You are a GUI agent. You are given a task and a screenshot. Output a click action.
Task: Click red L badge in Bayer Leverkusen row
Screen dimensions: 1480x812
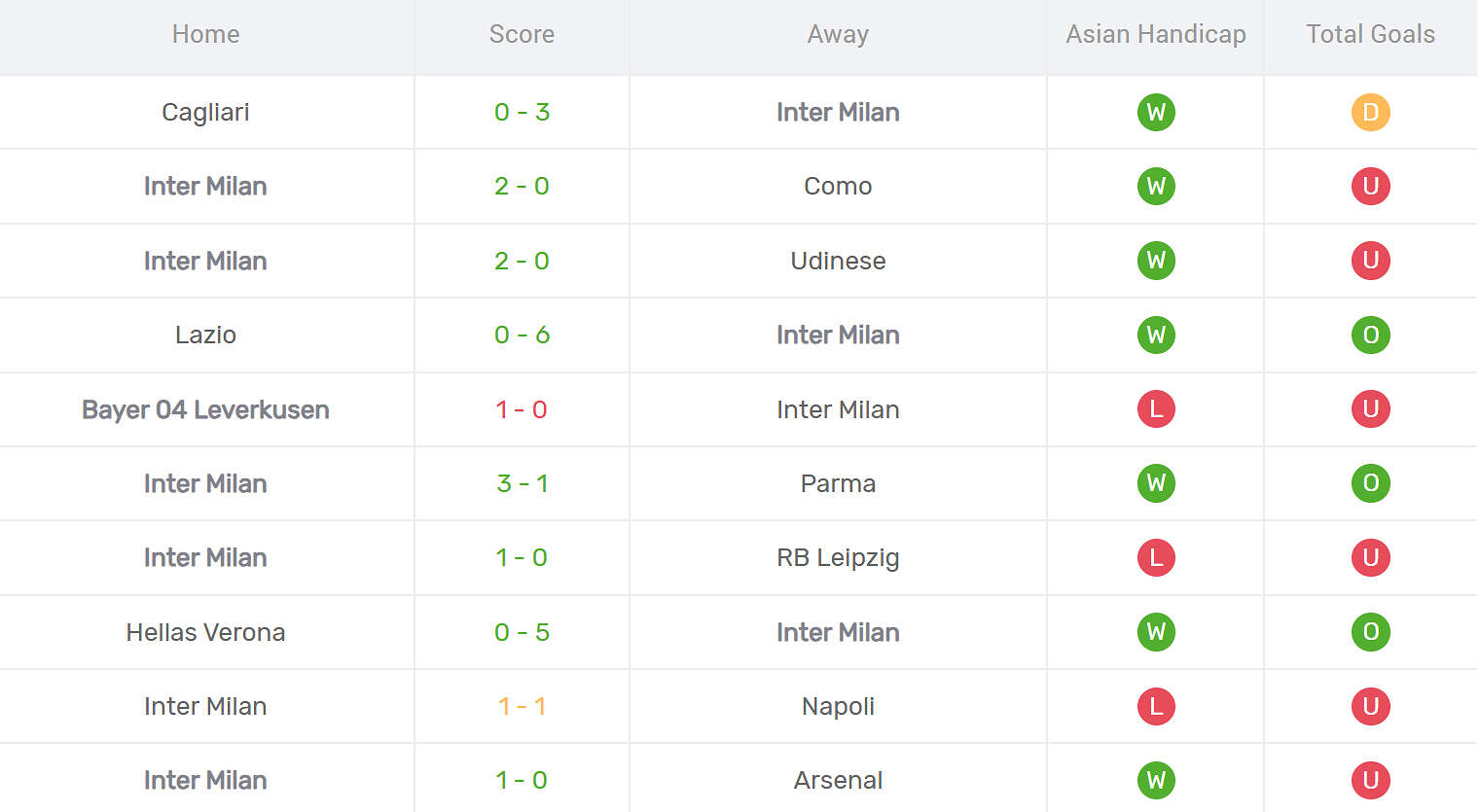click(x=1156, y=409)
